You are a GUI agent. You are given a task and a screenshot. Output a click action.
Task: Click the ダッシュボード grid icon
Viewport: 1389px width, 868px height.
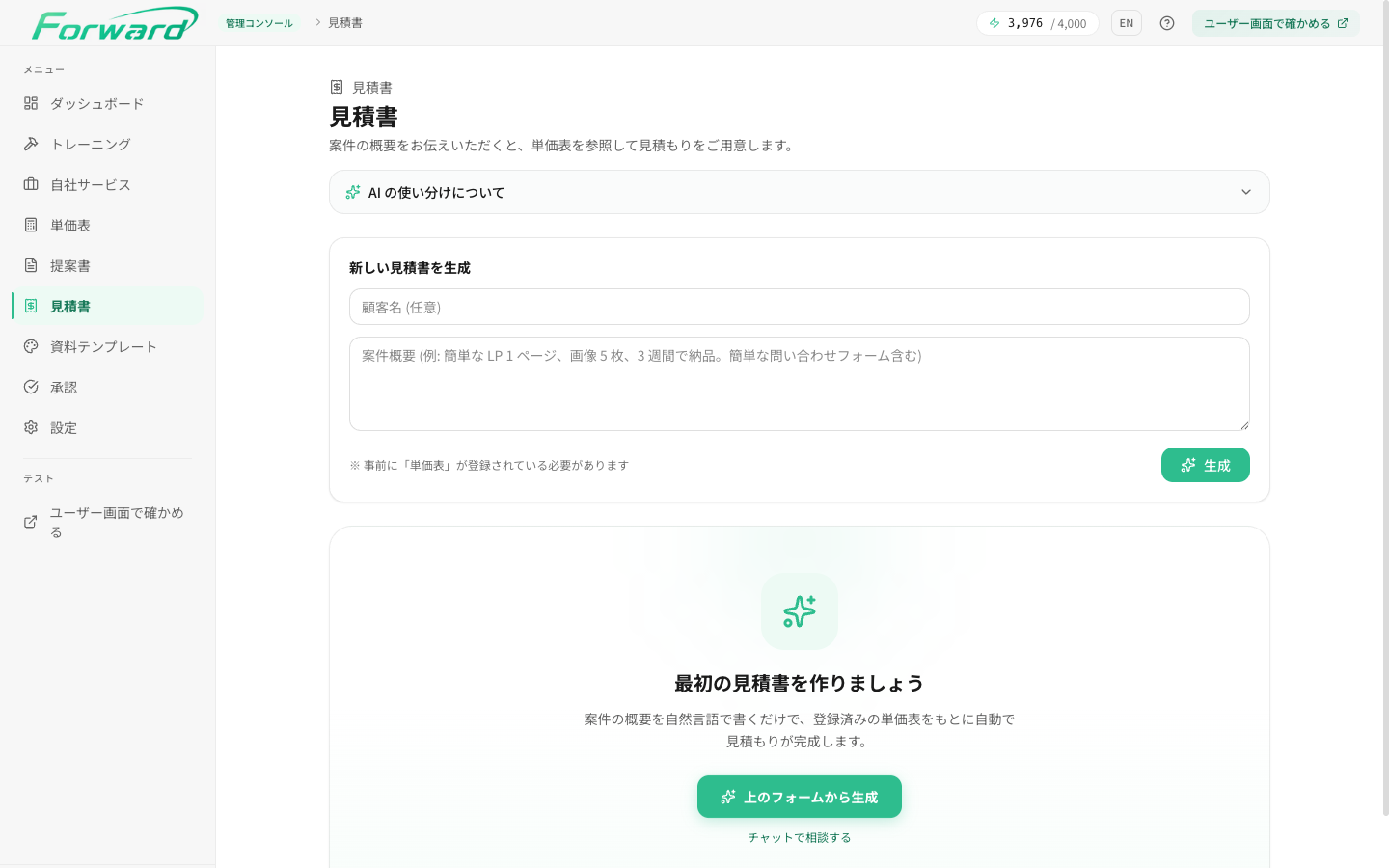(x=31, y=103)
